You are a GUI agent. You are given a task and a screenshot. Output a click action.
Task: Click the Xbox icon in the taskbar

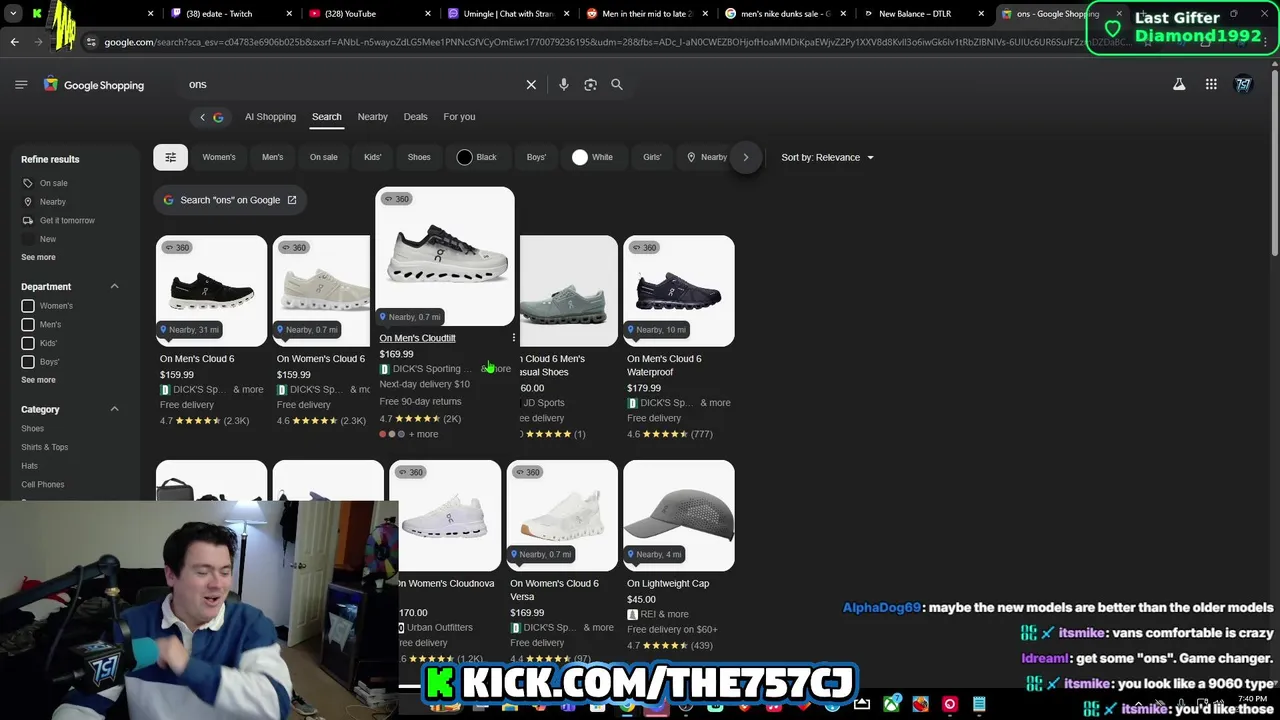(891, 705)
